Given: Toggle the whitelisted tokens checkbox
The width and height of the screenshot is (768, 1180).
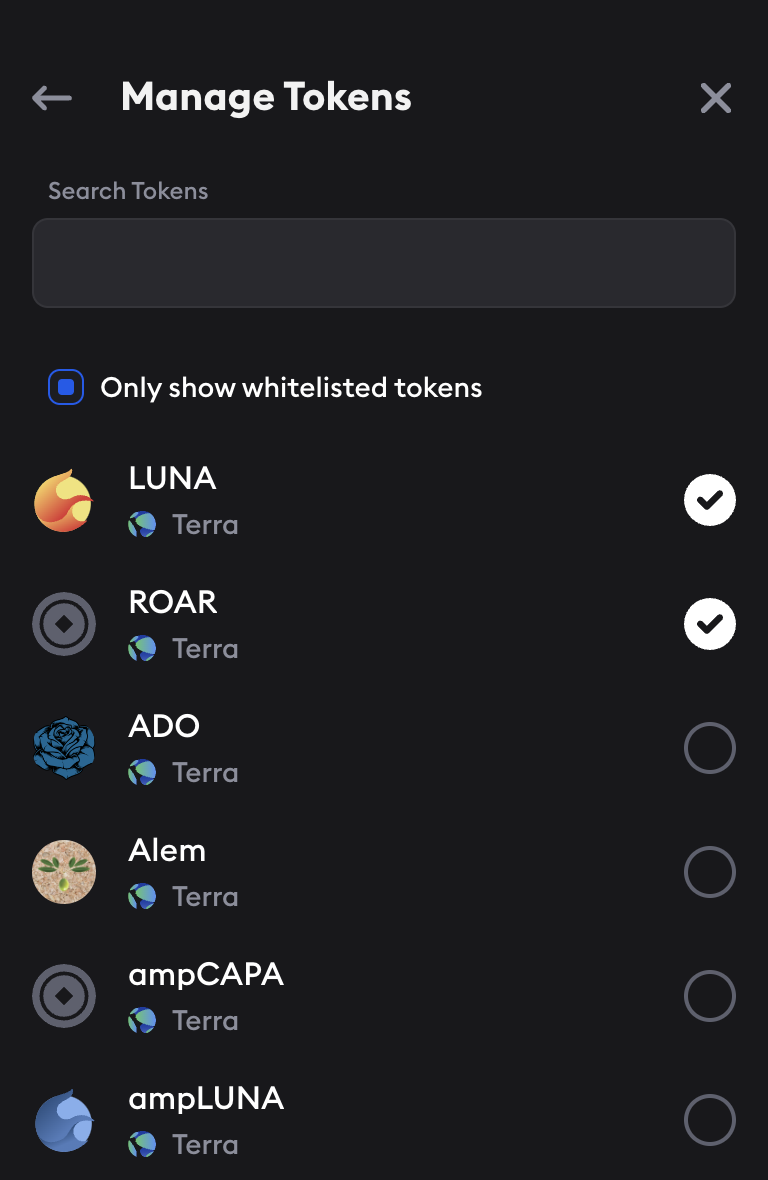Looking at the screenshot, I should pos(66,387).
